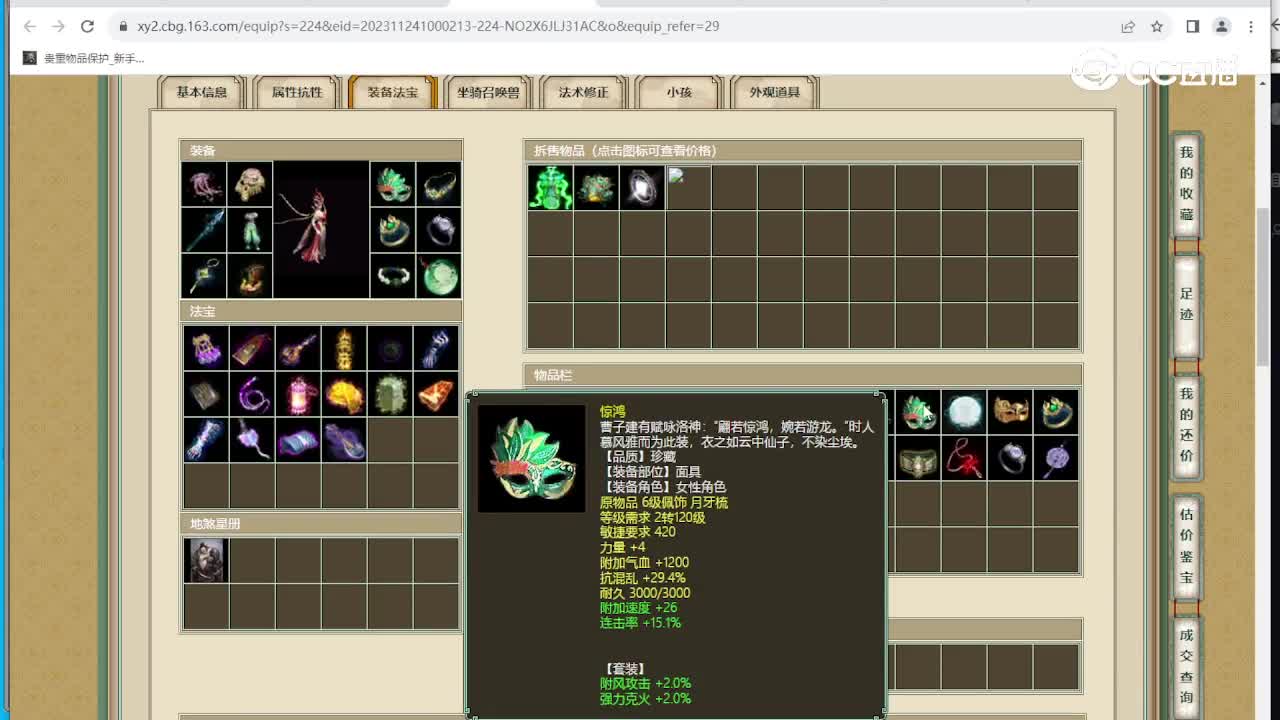Click the blue spear weapon icon

(204, 230)
